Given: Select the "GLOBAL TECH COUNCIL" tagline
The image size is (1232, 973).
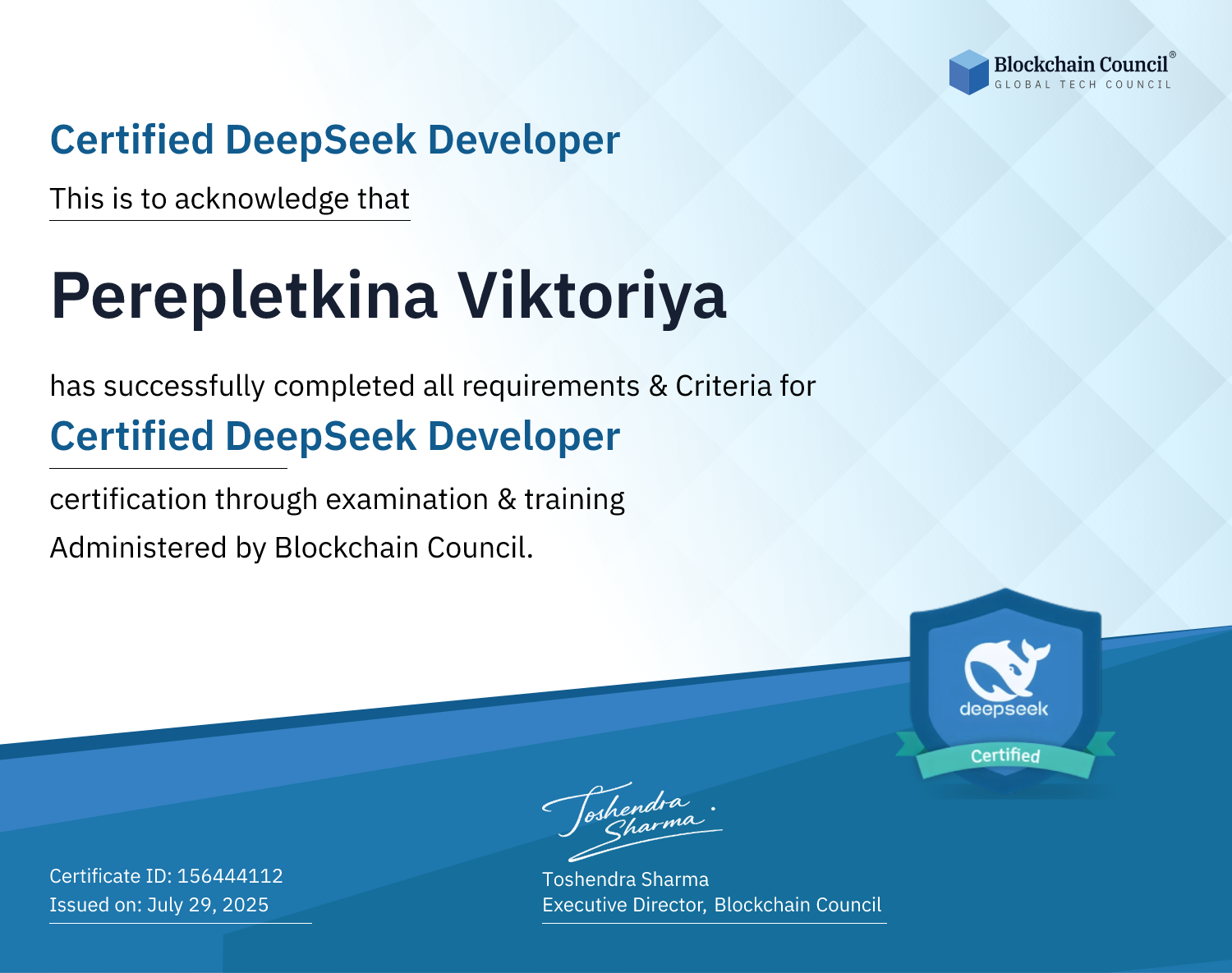Looking at the screenshot, I should [x=1083, y=85].
